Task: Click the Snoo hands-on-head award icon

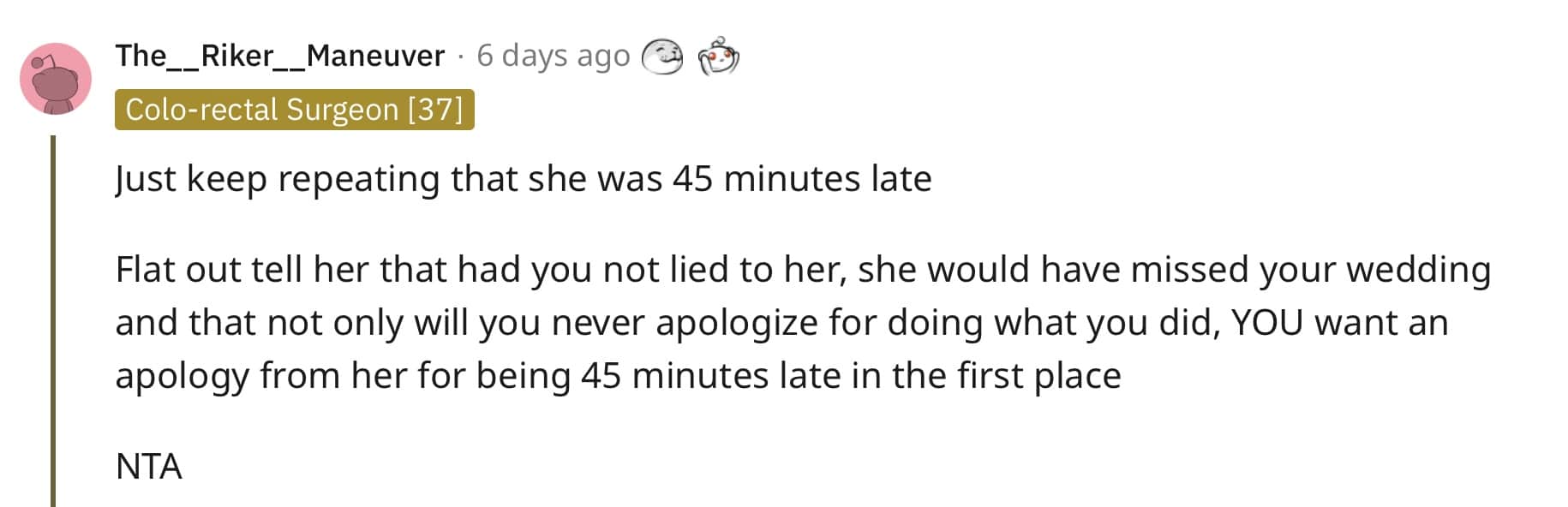Action: (x=718, y=57)
